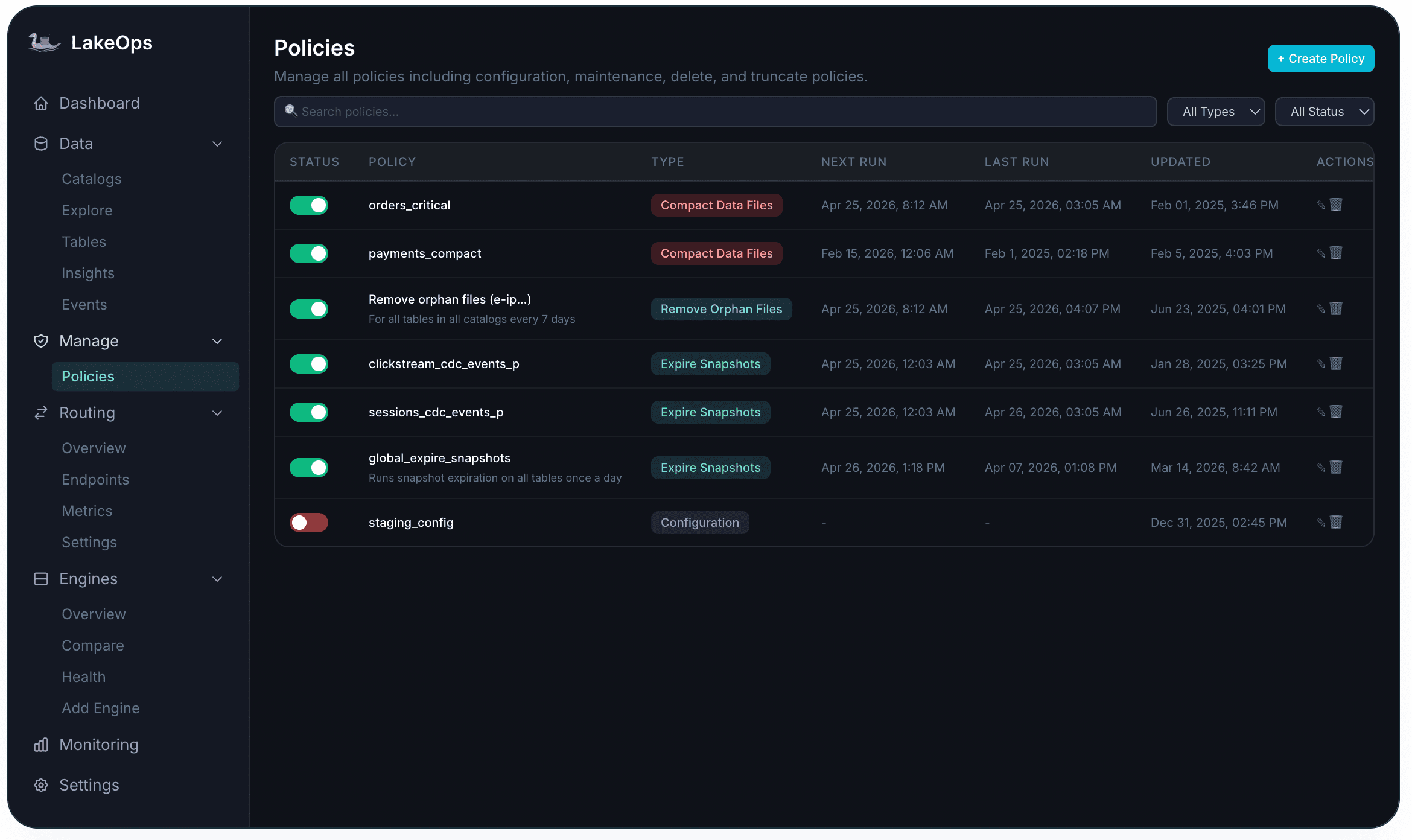Viewport: 1412px width, 840px height.
Task: Open Routing Metrics page
Action: point(87,511)
